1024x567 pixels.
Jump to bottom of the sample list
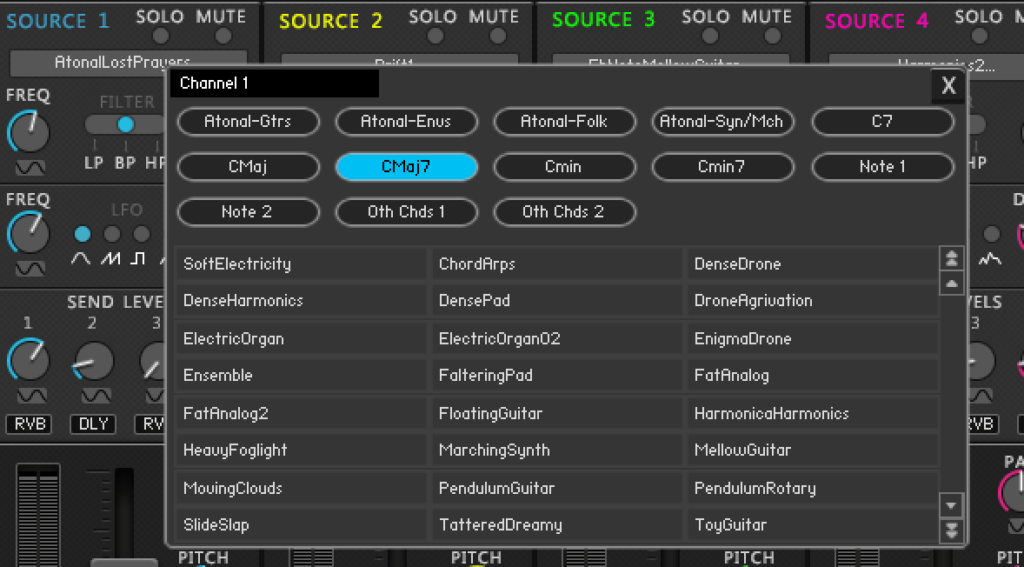(952, 530)
